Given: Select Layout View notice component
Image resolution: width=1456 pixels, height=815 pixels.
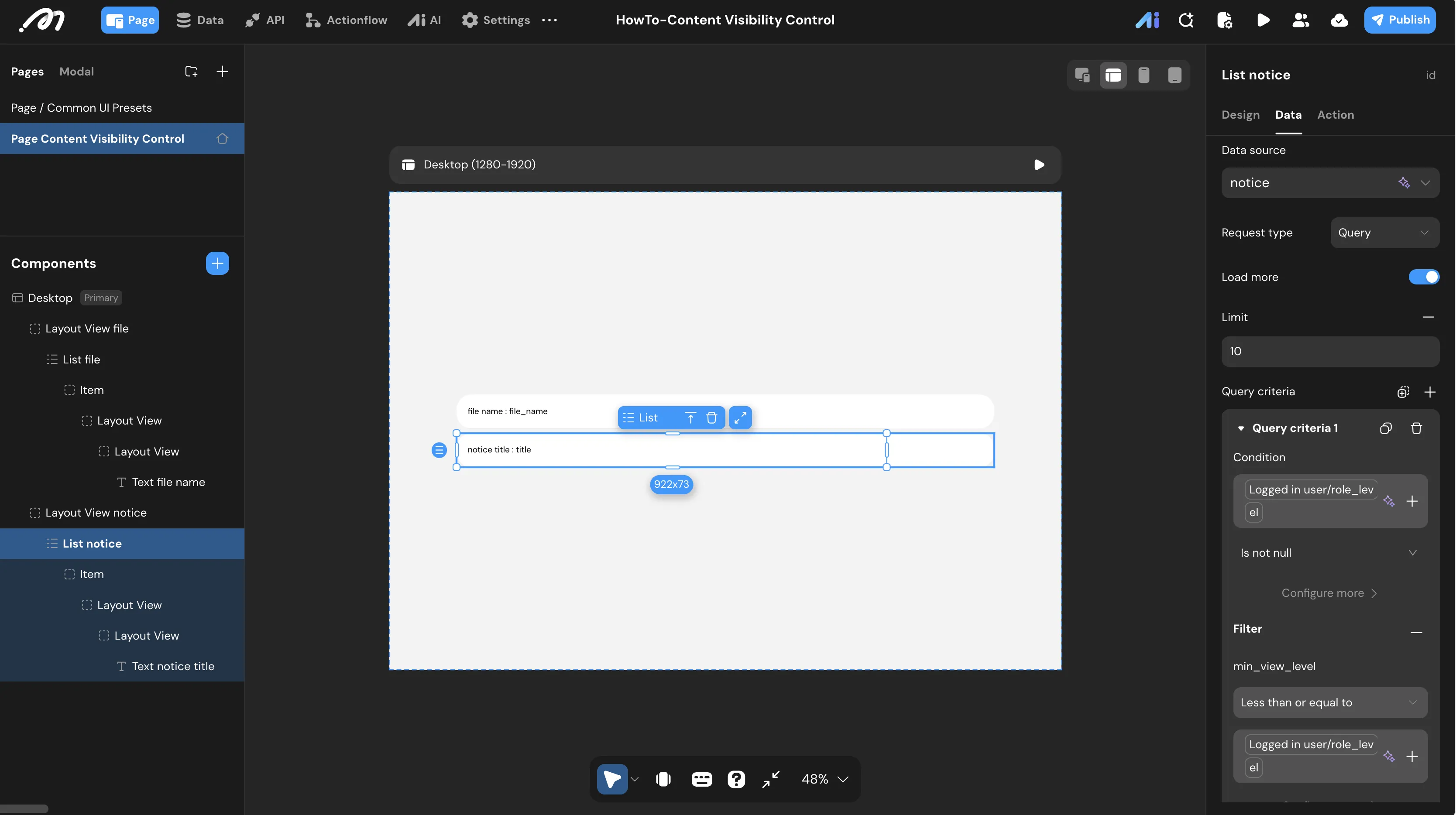Looking at the screenshot, I should click(x=122, y=513).
